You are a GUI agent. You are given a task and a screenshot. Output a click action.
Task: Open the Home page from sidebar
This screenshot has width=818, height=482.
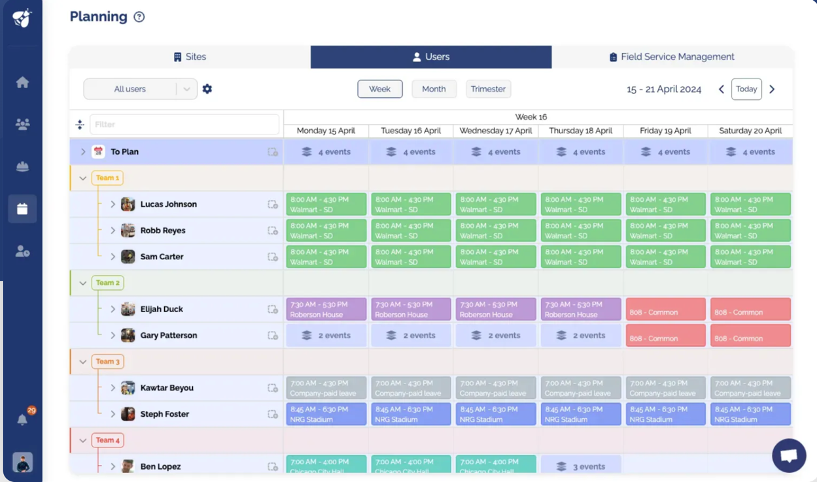point(22,82)
